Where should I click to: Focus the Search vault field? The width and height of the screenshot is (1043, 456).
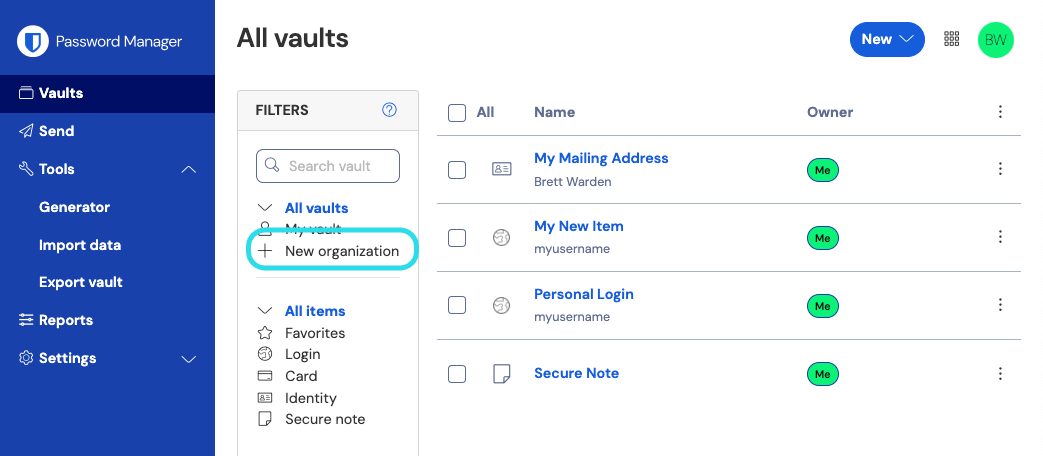[328, 166]
